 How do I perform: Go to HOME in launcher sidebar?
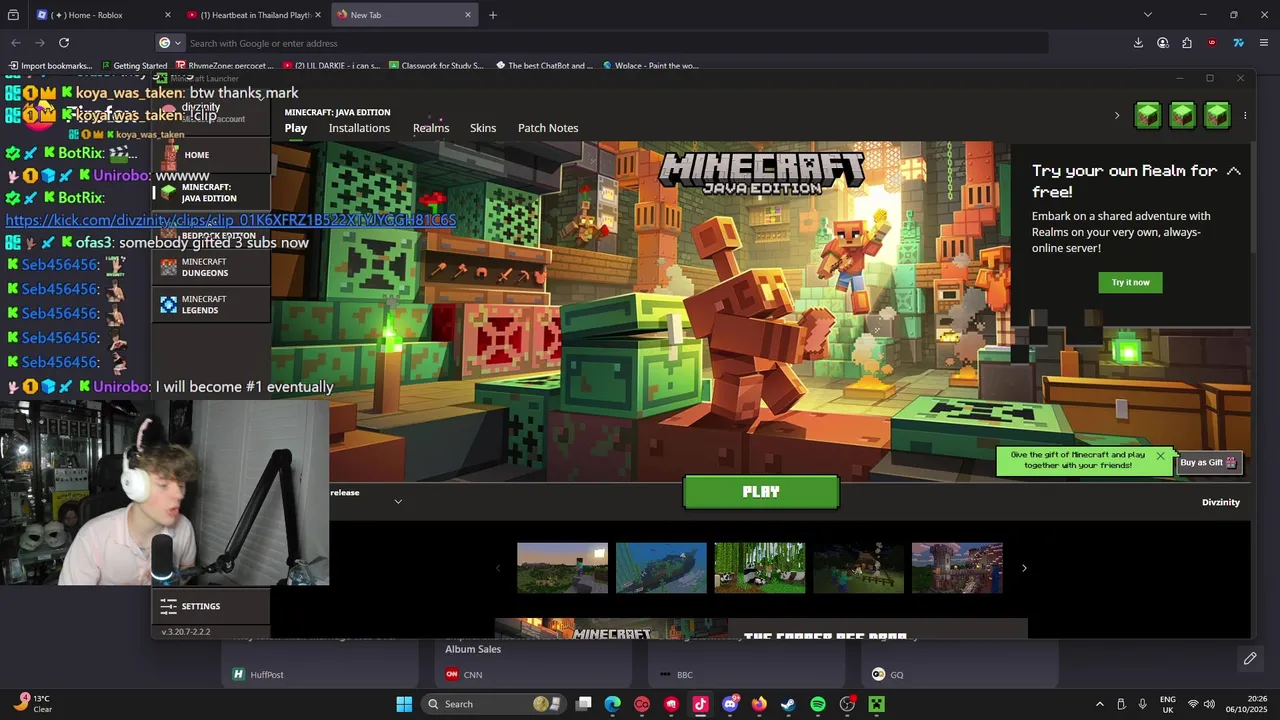pos(211,155)
